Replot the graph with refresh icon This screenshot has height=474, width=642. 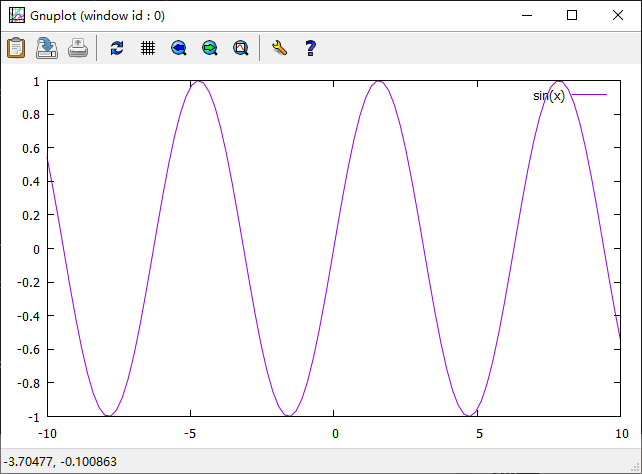pyautogui.click(x=117, y=48)
